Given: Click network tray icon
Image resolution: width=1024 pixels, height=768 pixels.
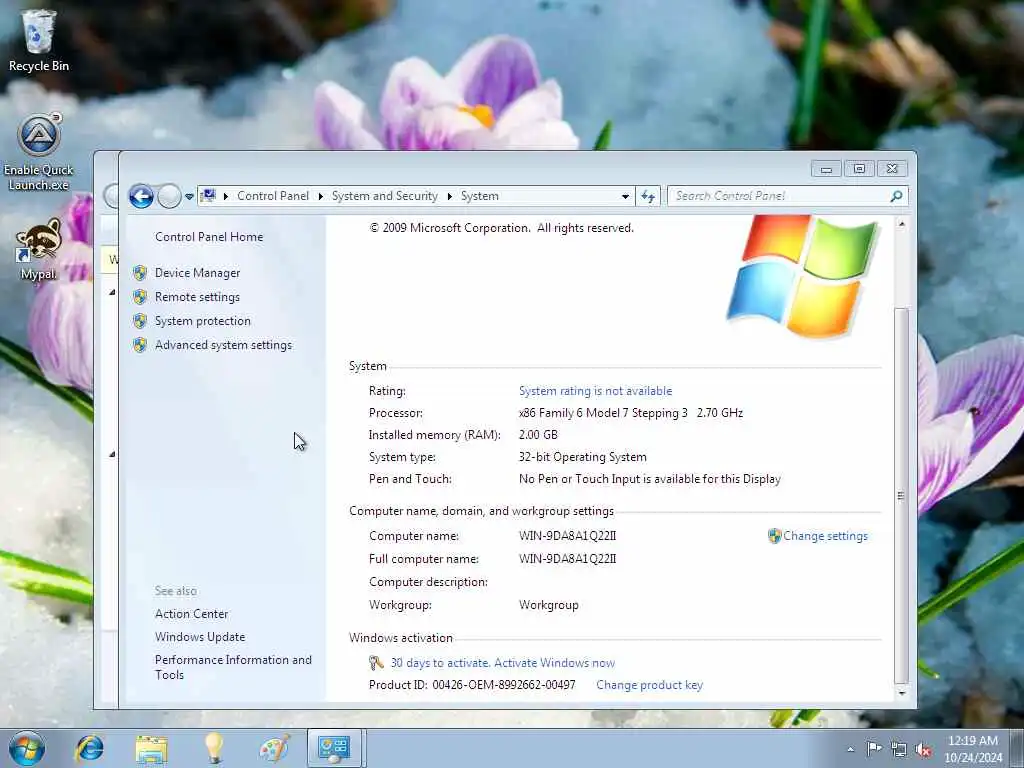Looking at the screenshot, I should (899, 750).
